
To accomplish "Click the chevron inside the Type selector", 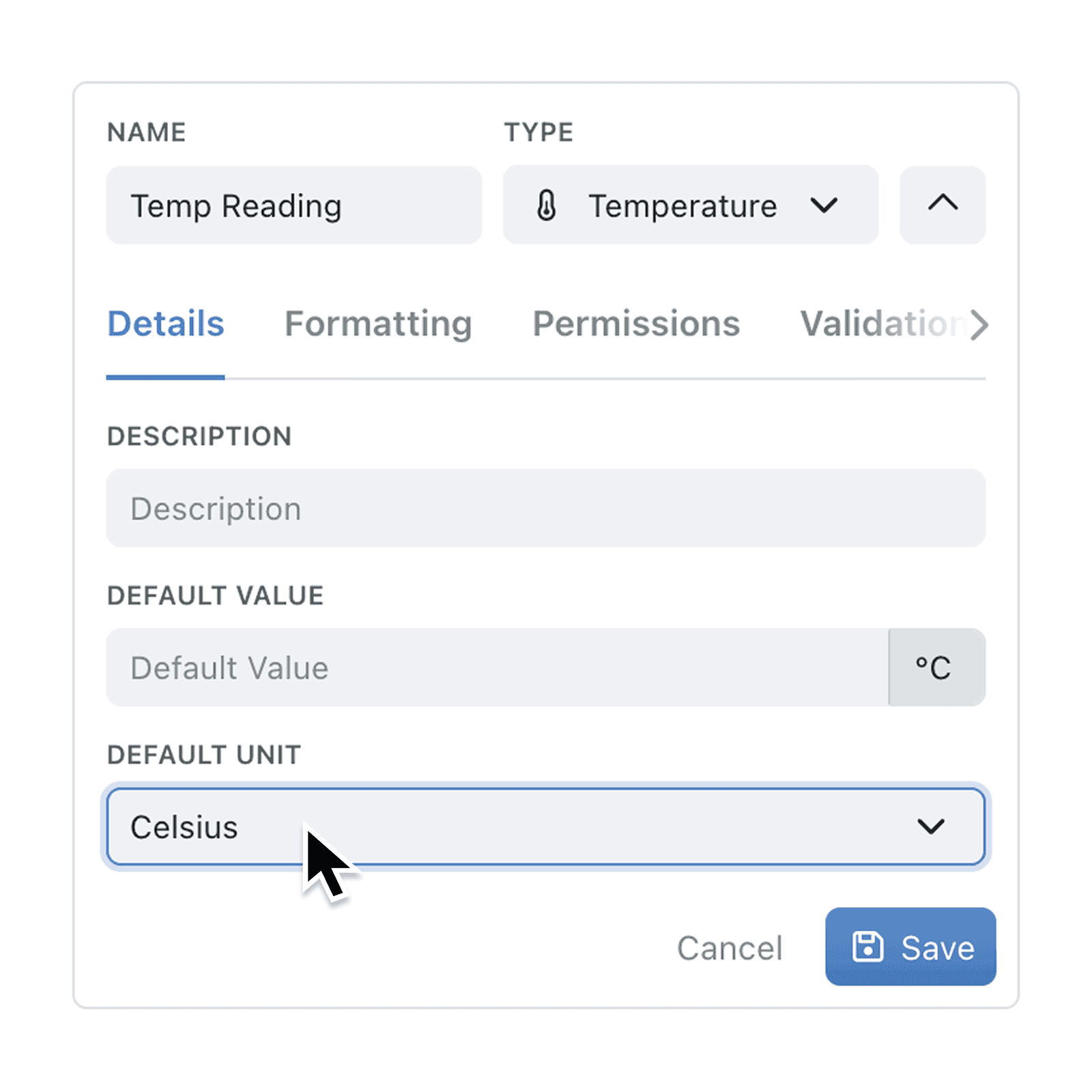I will pos(824,206).
